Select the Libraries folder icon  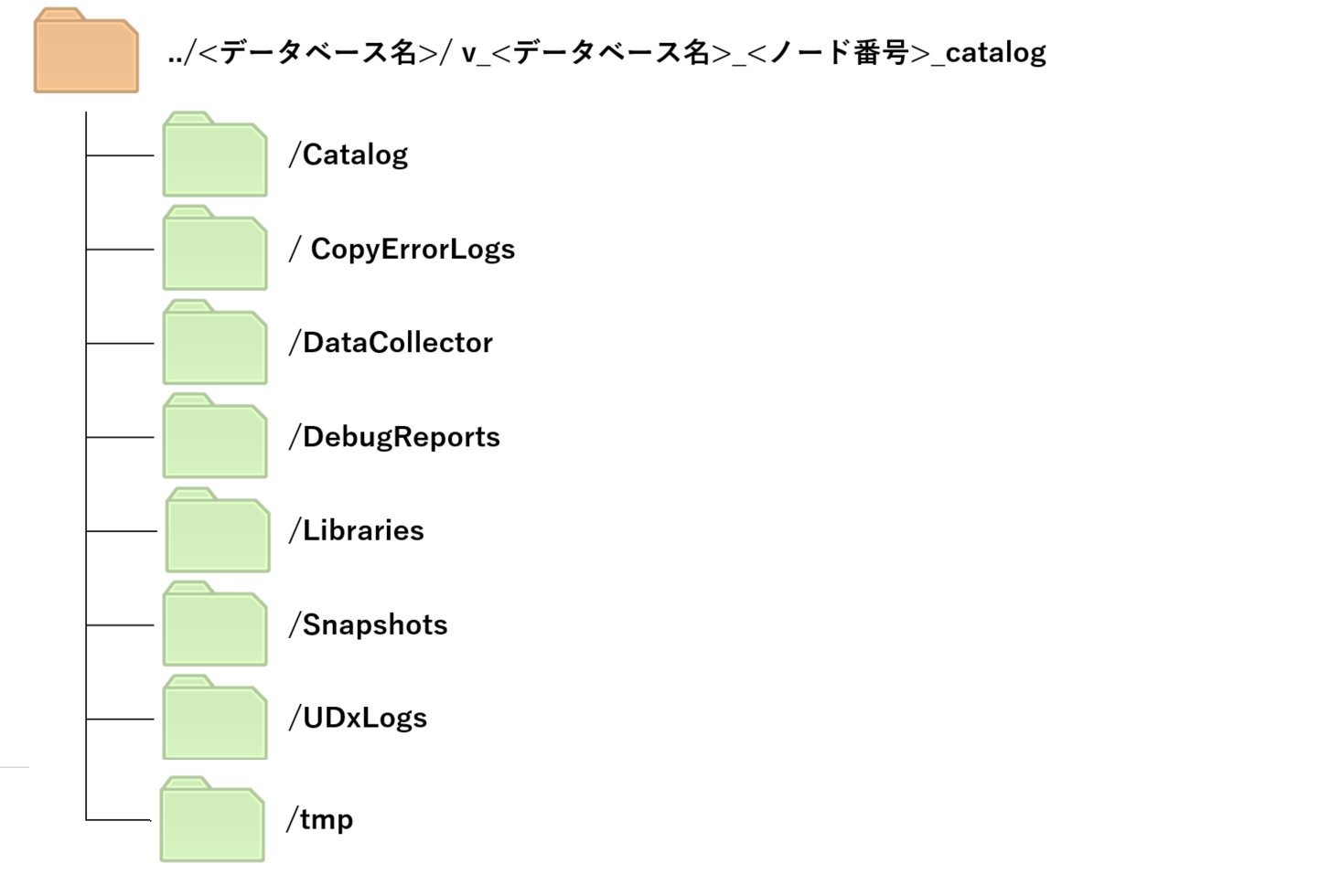coord(218,532)
